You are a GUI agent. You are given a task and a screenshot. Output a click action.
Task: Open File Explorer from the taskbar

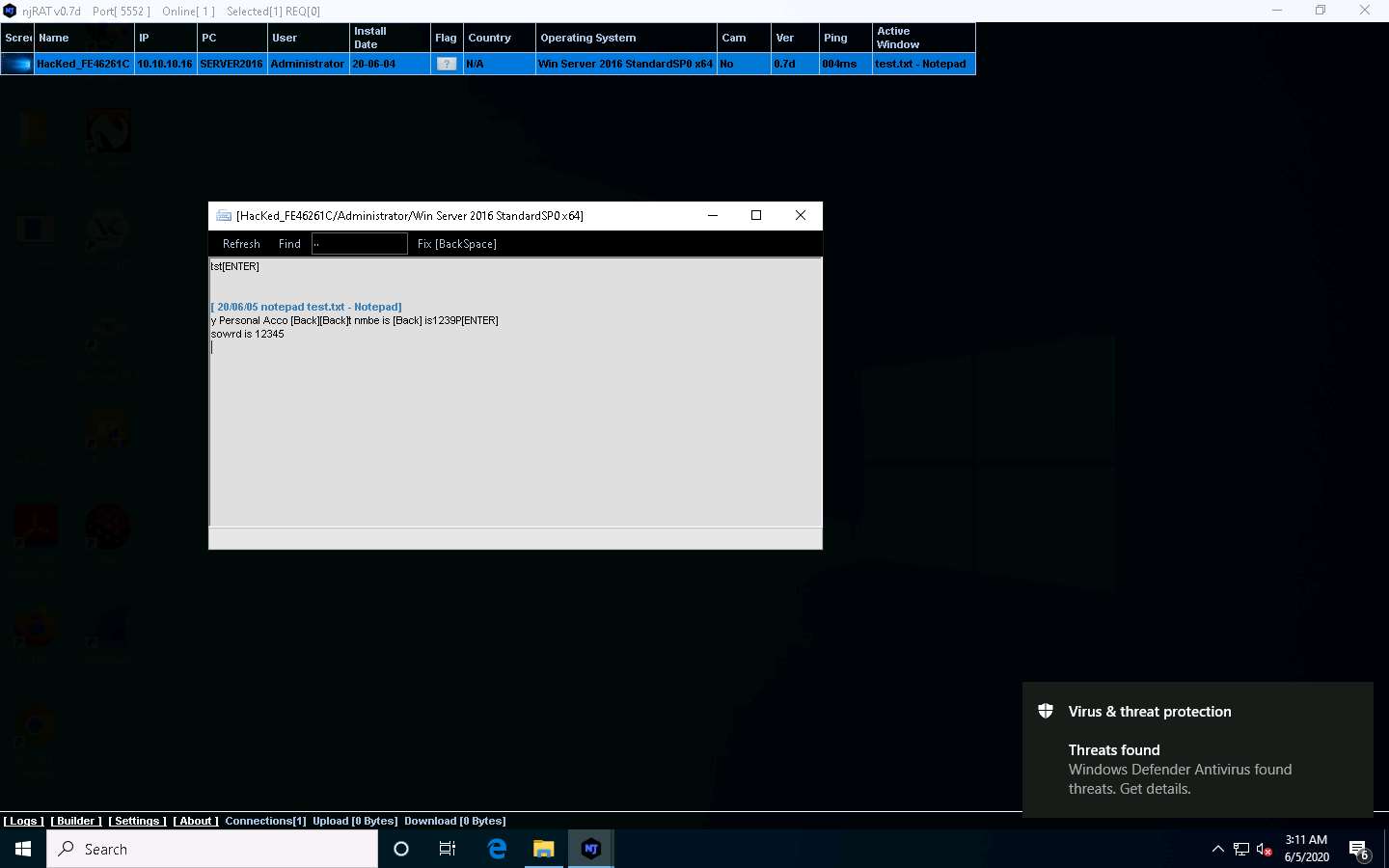coord(544,849)
